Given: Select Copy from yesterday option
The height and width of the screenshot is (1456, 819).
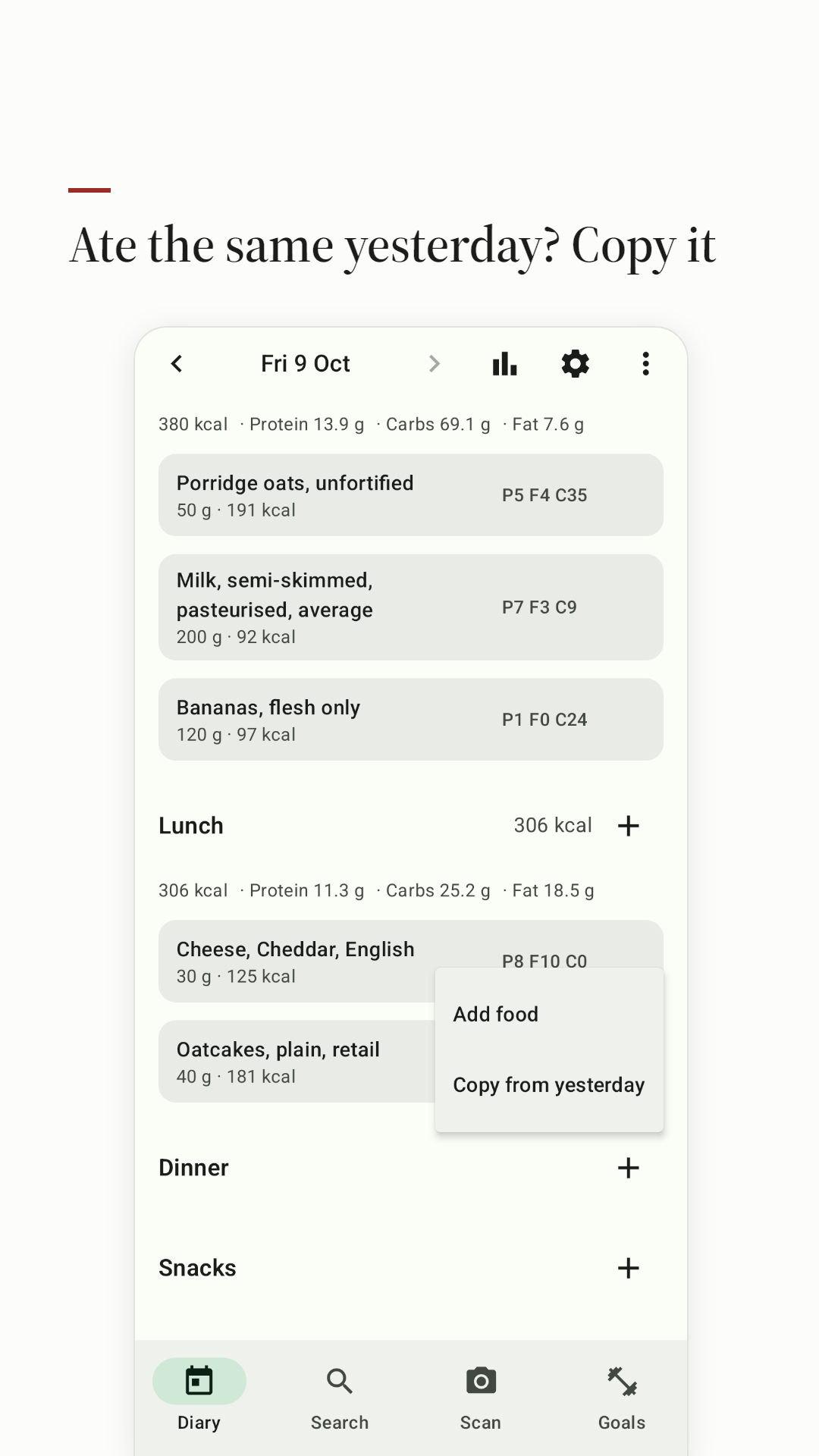Looking at the screenshot, I should coord(549,1085).
